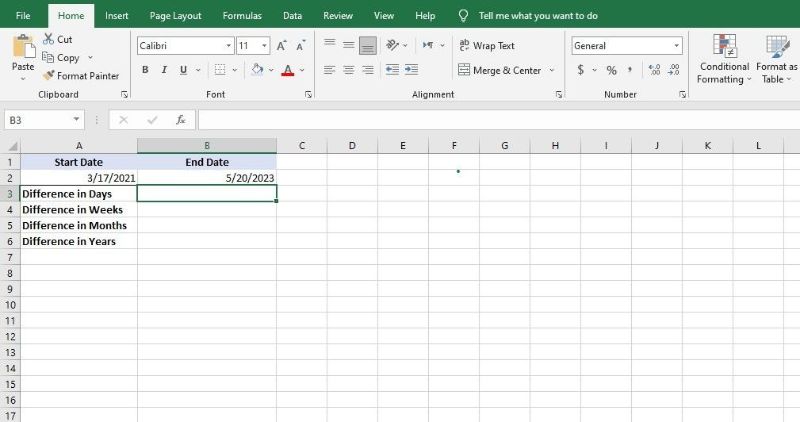This screenshot has width=800, height=422.
Task: Click the Format as Table button
Action: click(777, 60)
